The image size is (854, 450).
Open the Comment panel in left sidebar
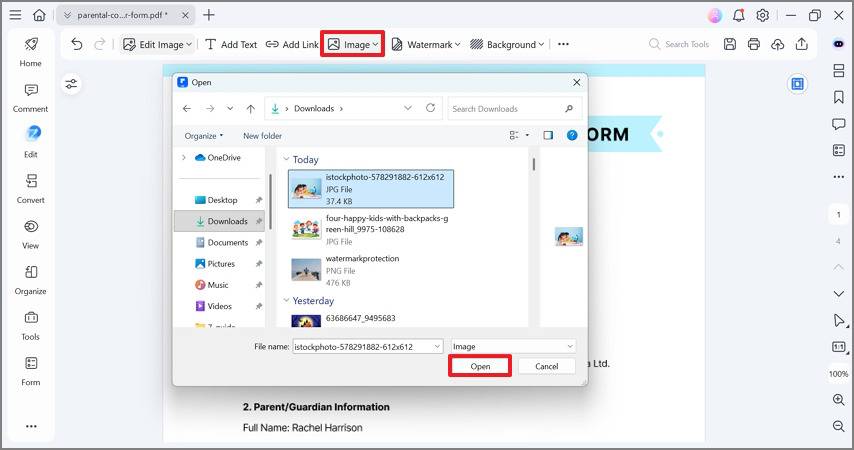pos(30,98)
